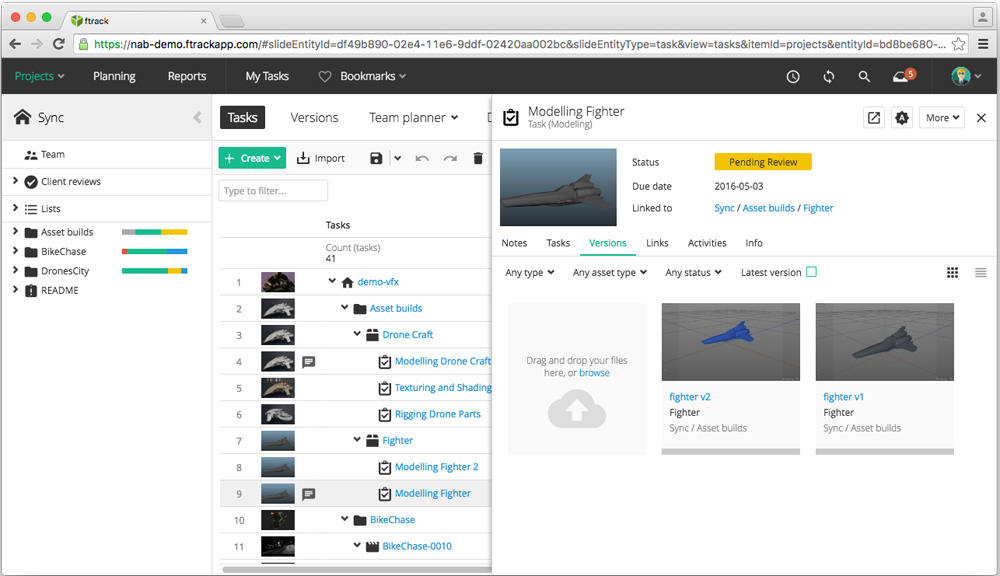
Task: Click the Sync project home icon
Action: pos(22,117)
